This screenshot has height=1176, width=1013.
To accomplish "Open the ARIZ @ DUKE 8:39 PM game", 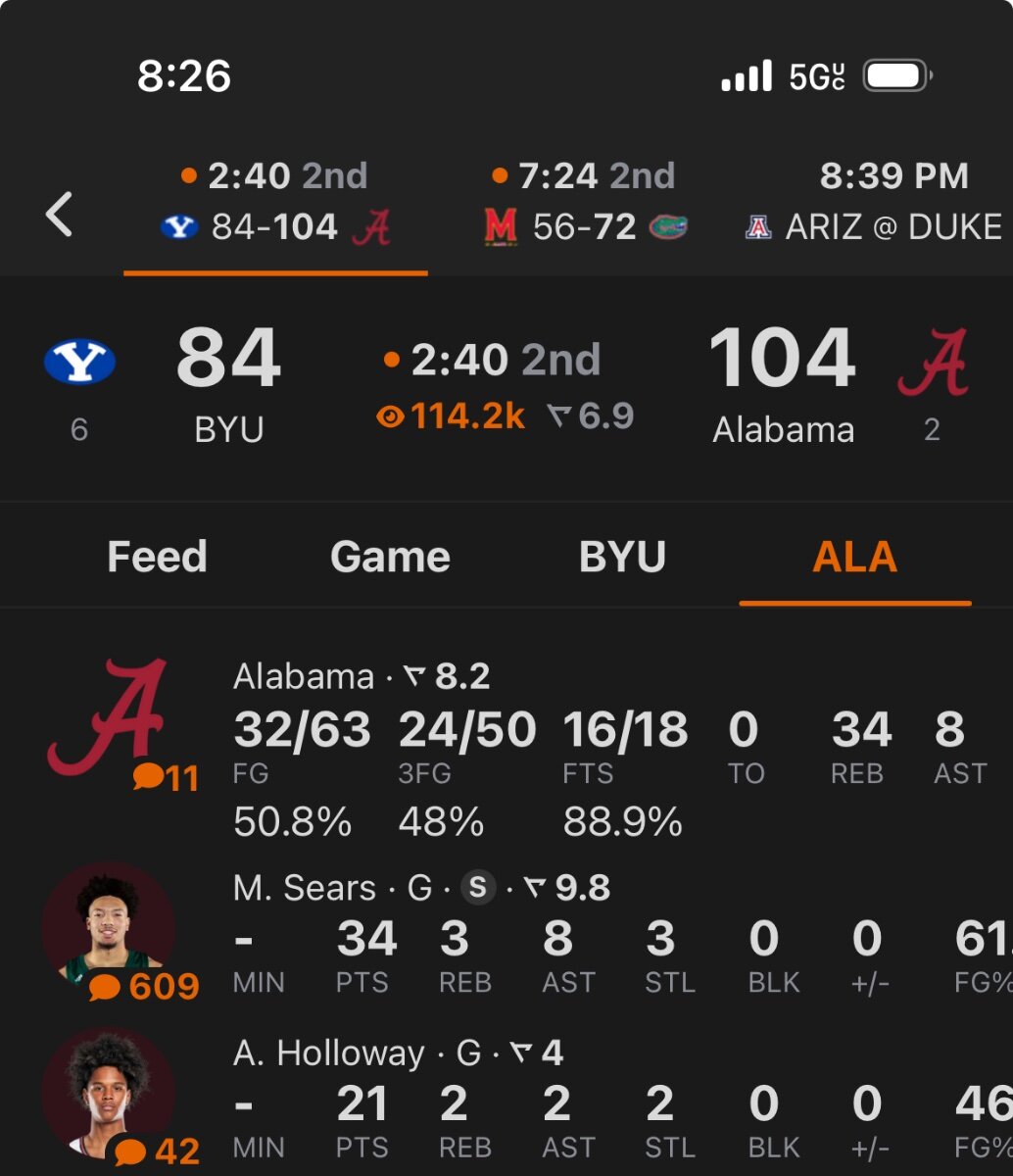I will [873, 204].
